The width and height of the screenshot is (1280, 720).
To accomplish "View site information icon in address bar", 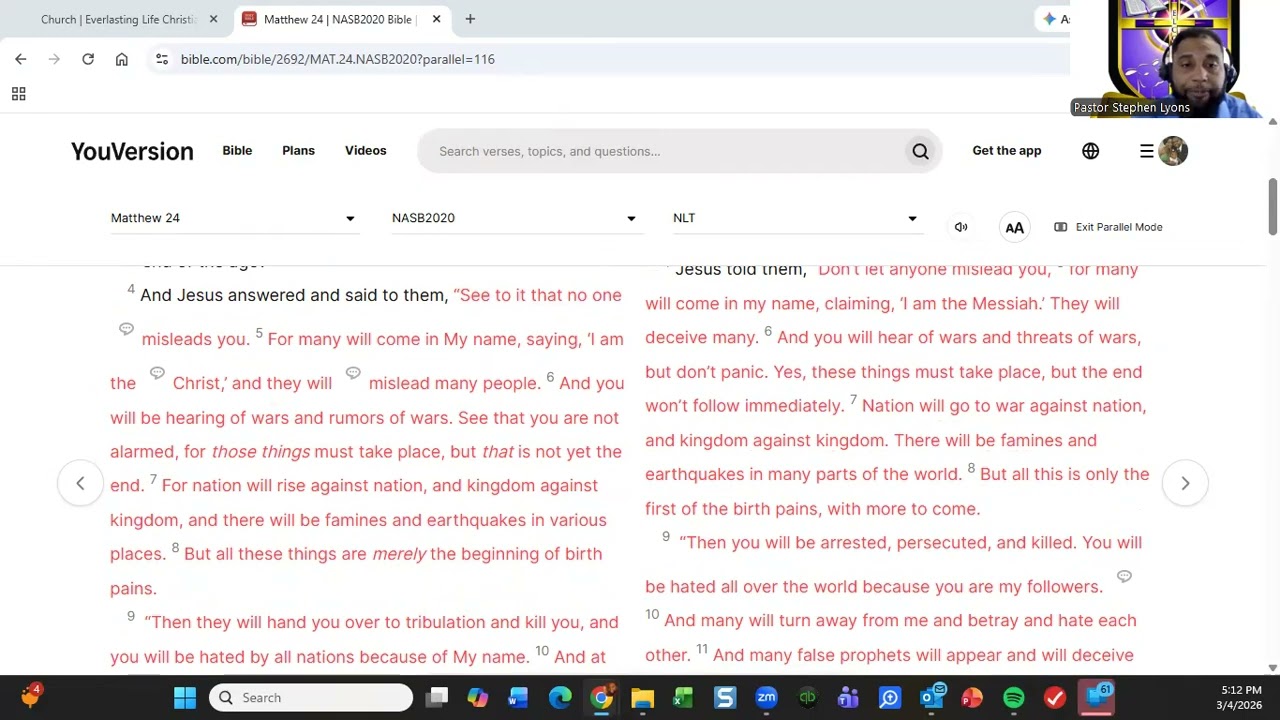I will pyautogui.click(x=162, y=59).
